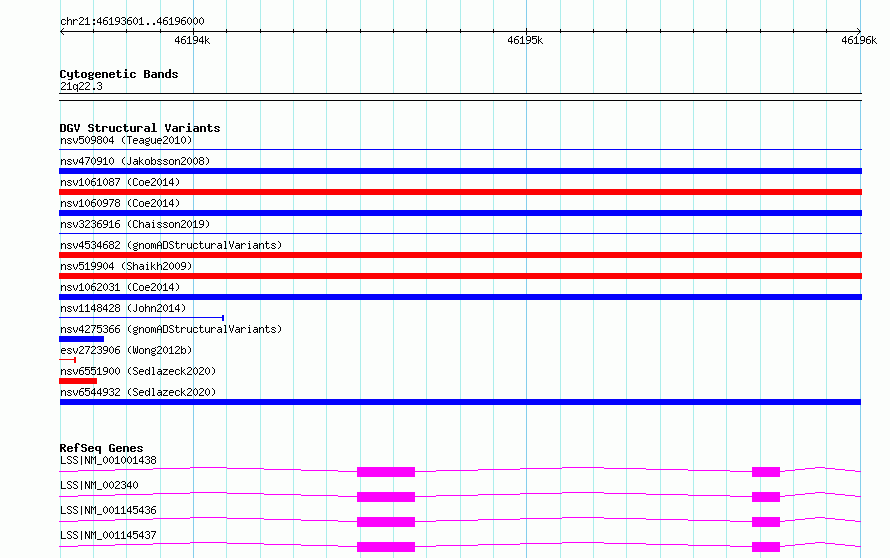Click the large magenta exon of LSS|NM_002340
The width and height of the screenshot is (890, 558).
coord(386,497)
